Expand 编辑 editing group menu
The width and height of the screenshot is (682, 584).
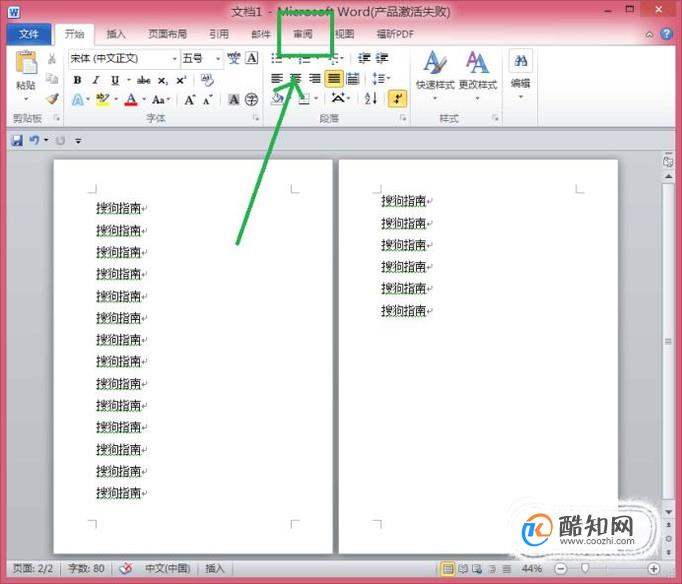[x=520, y=75]
